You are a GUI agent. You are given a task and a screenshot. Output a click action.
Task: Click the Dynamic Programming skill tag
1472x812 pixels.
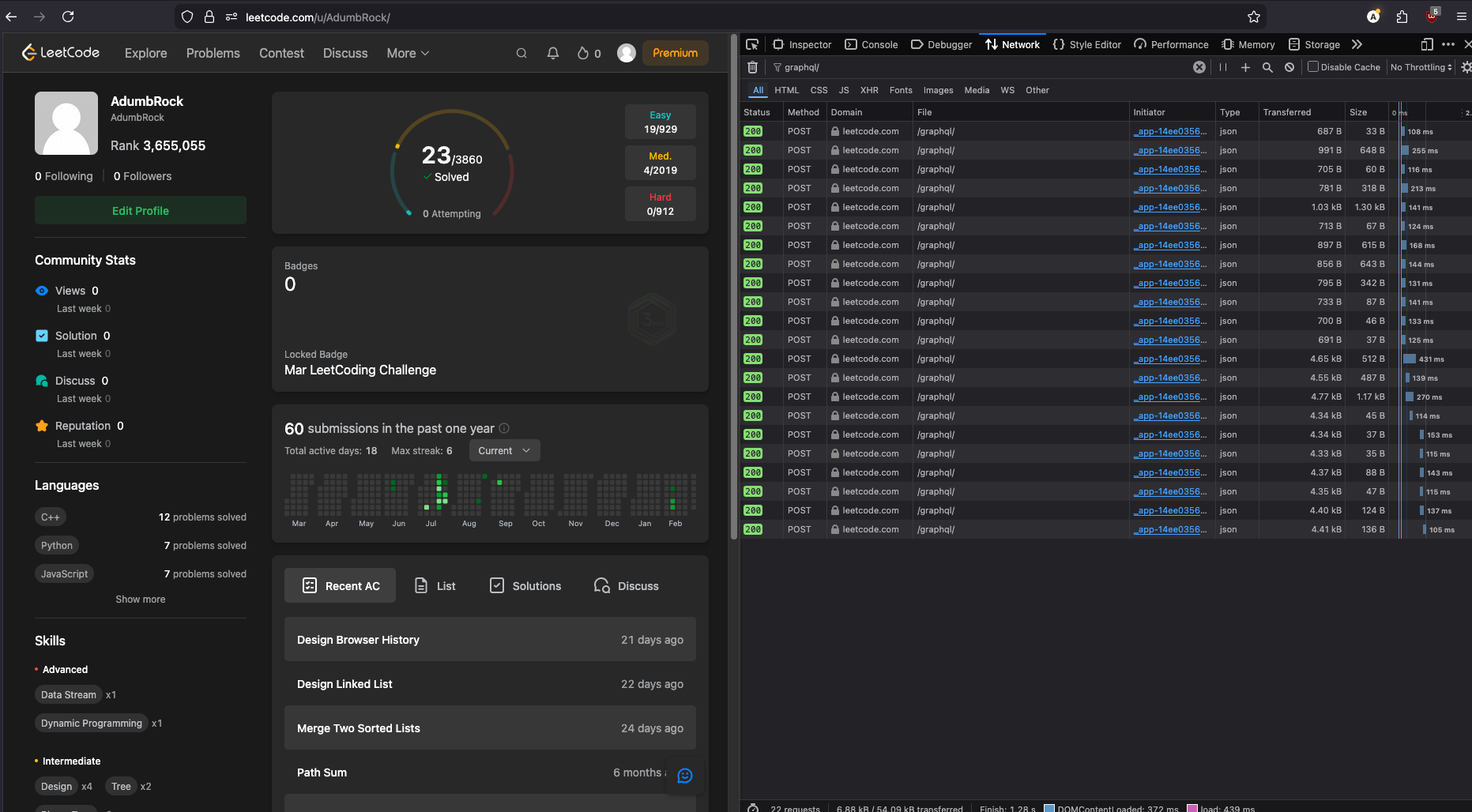92,723
